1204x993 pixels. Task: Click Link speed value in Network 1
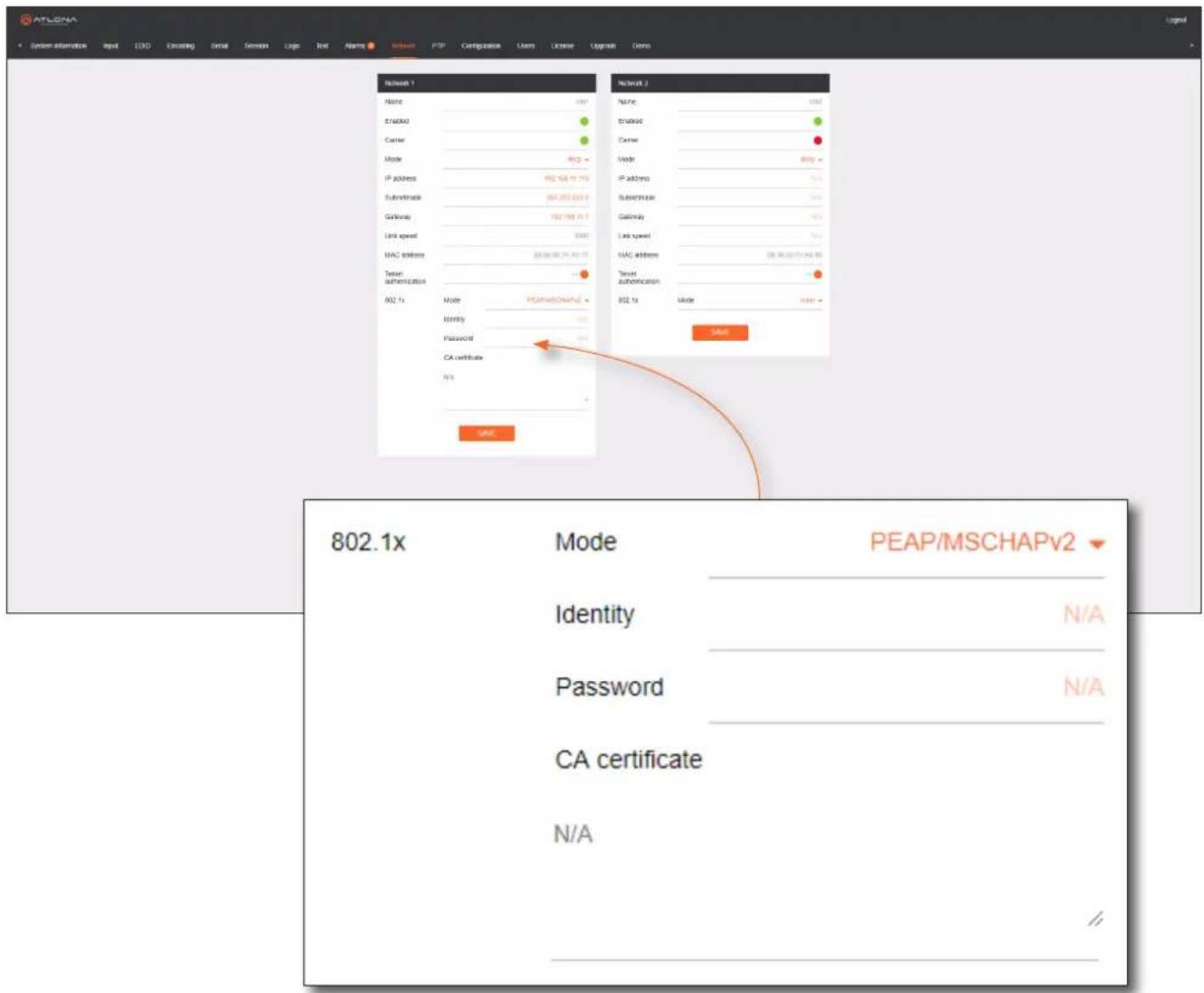pyautogui.click(x=582, y=236)
